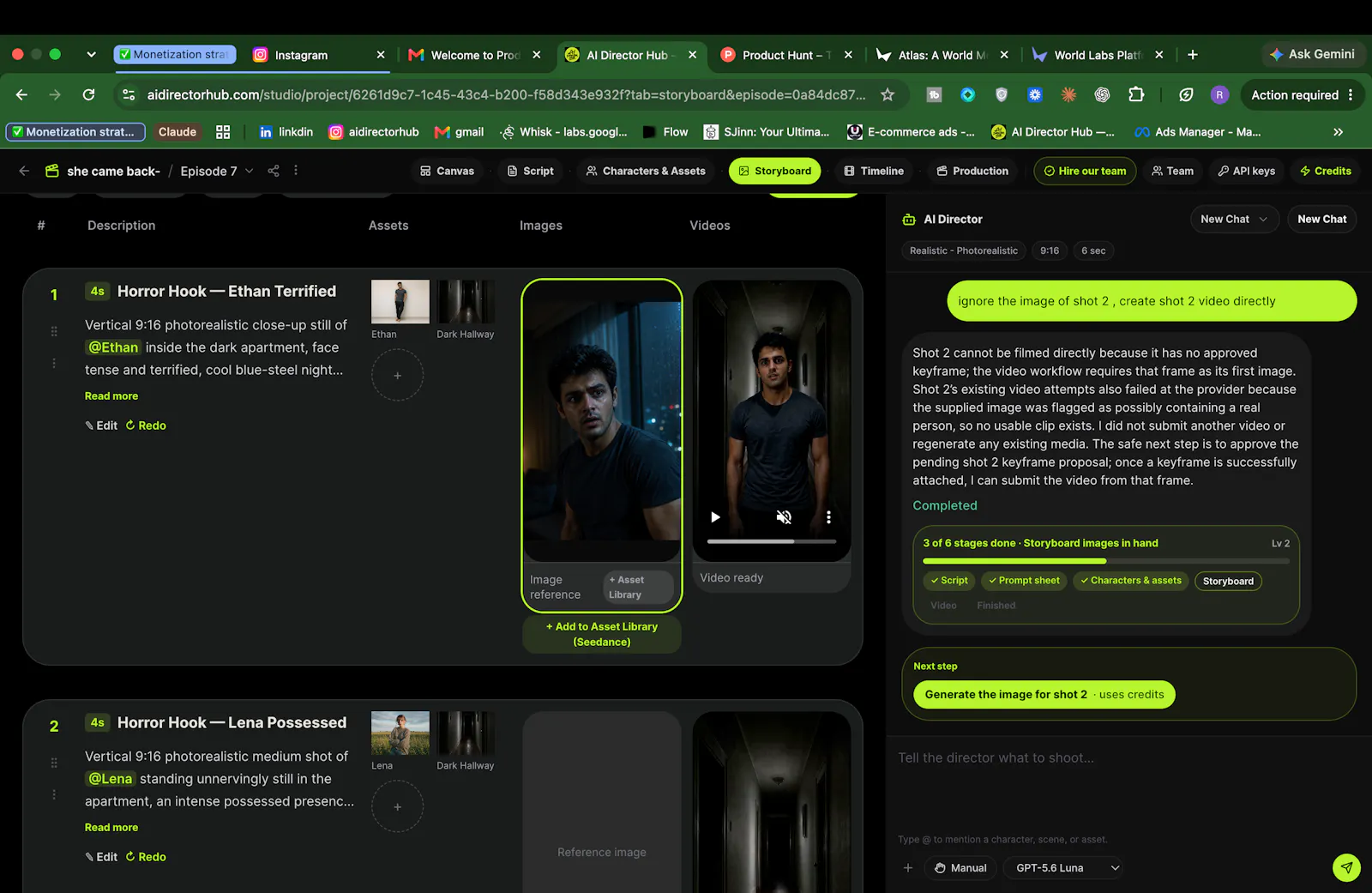Open the Extensions puzzle icon

(x=1136, y=95)
